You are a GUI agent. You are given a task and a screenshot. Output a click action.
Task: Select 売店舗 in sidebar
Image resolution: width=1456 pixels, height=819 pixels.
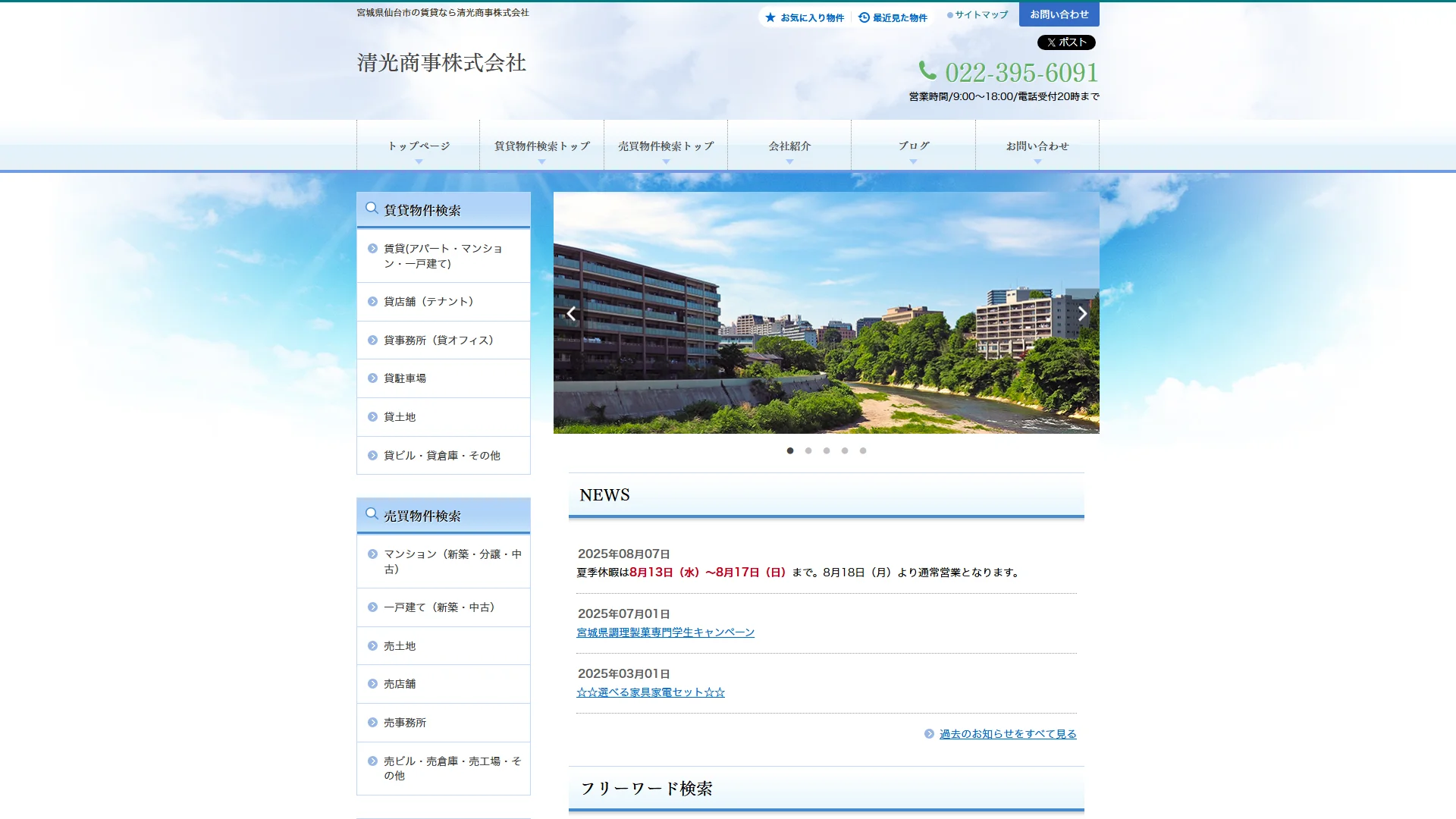(x=444, y=684)
